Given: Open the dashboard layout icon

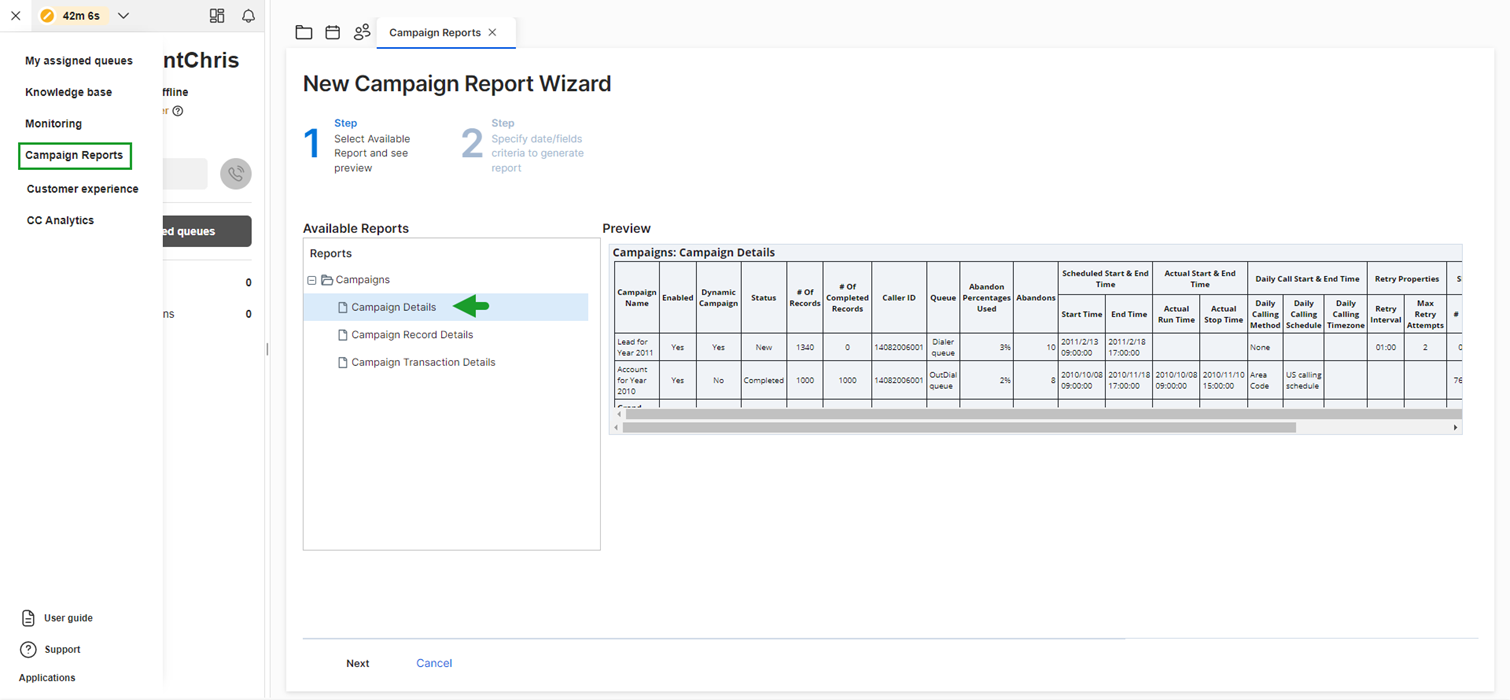Looking at the screenshot, I should tap(217, 16).
